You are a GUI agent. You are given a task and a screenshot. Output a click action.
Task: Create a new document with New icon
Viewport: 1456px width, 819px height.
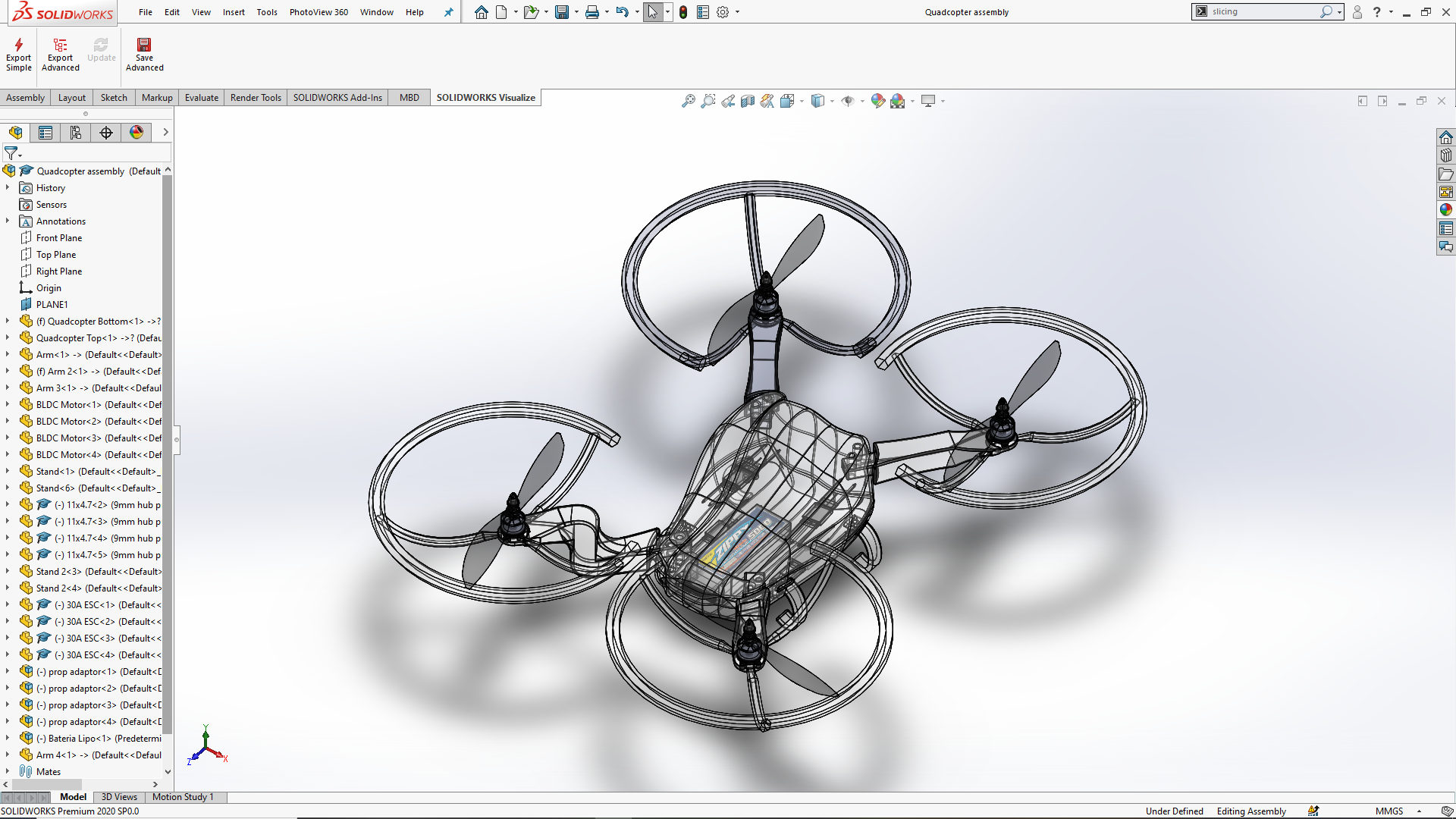click(x=501, y=12)
